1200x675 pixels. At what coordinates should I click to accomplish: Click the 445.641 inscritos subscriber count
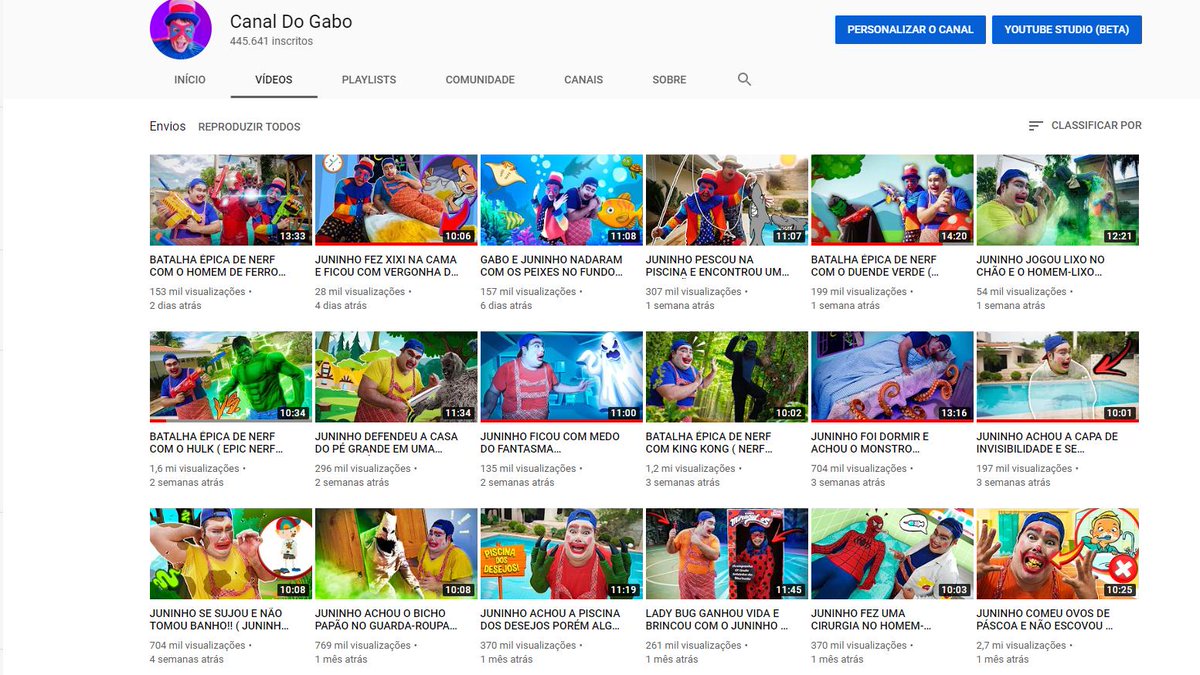271,42
